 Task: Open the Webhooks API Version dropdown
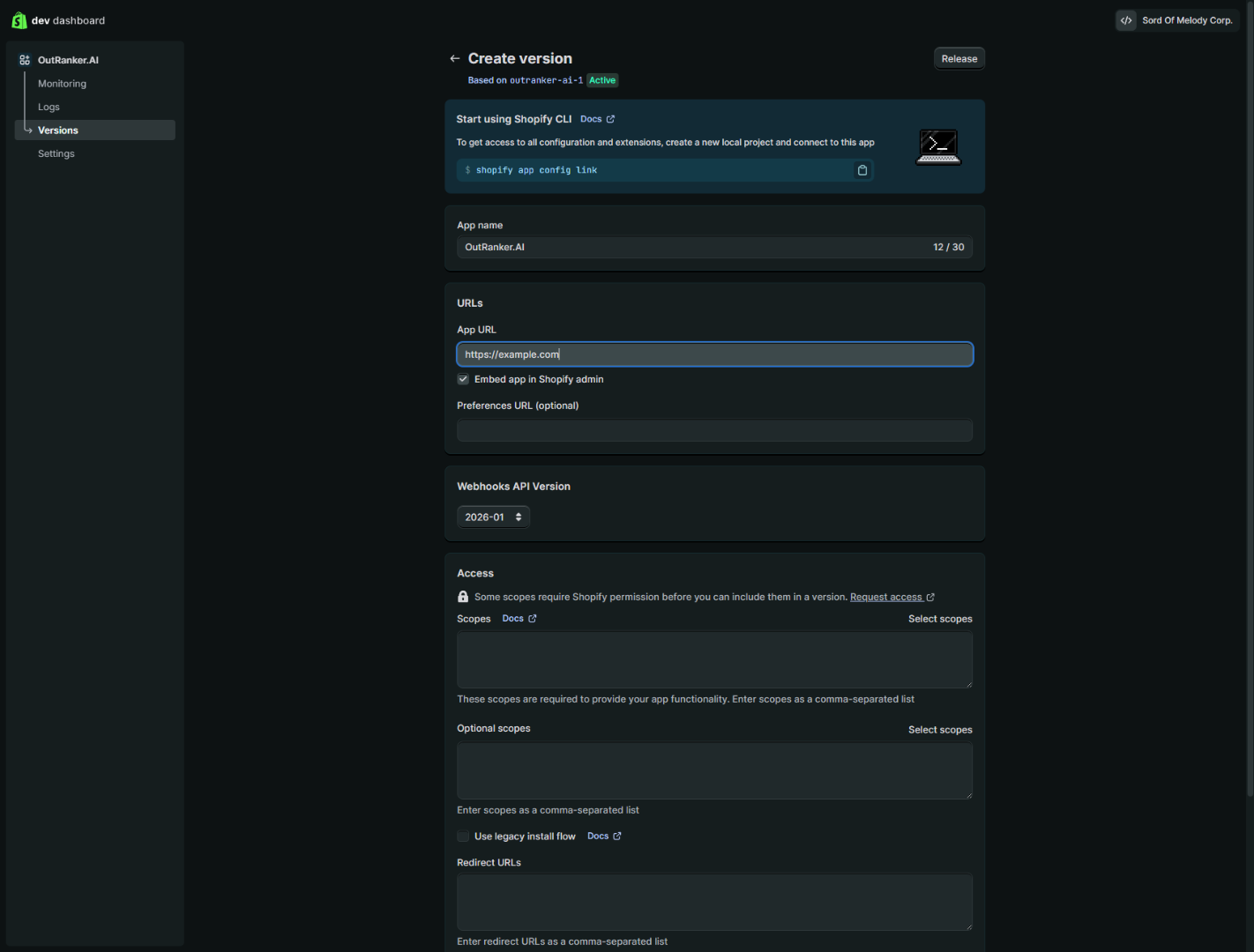click(493, 517)
